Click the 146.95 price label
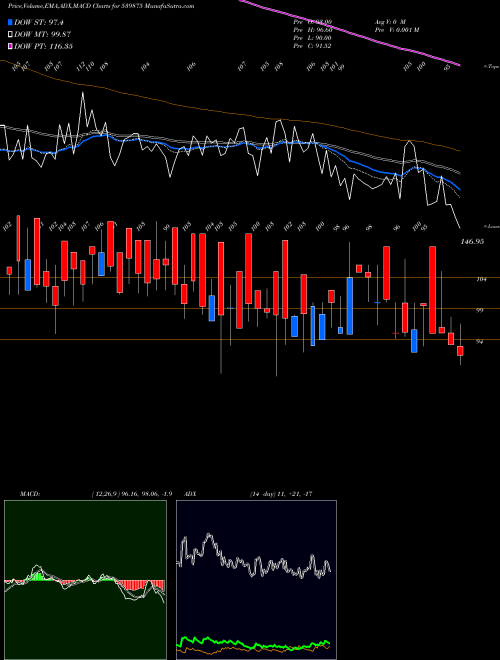 pos(472,242)
